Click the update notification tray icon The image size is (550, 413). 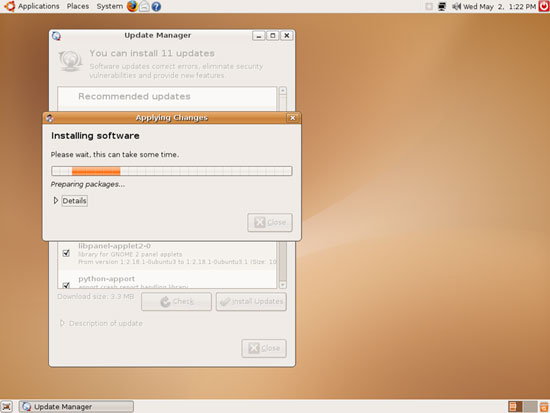(x=429, y=6)
